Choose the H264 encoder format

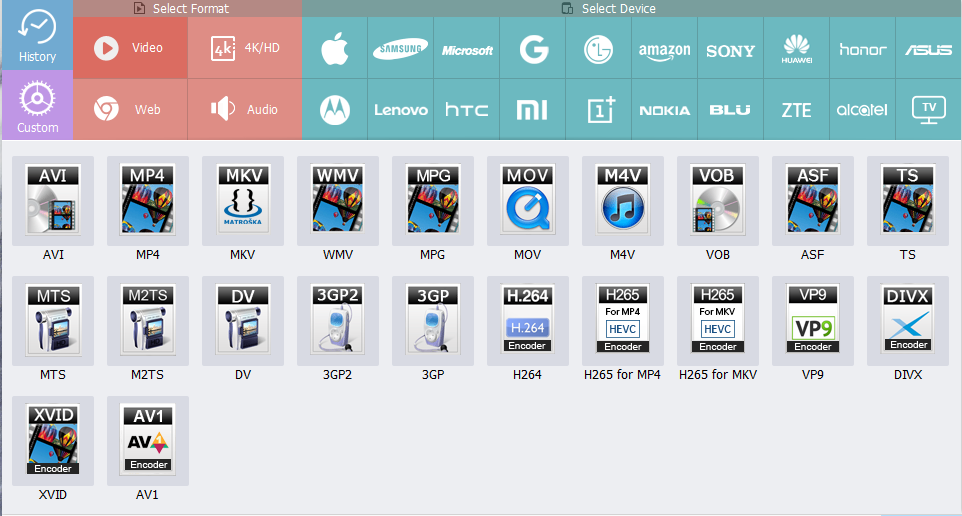tap(528, 321)
